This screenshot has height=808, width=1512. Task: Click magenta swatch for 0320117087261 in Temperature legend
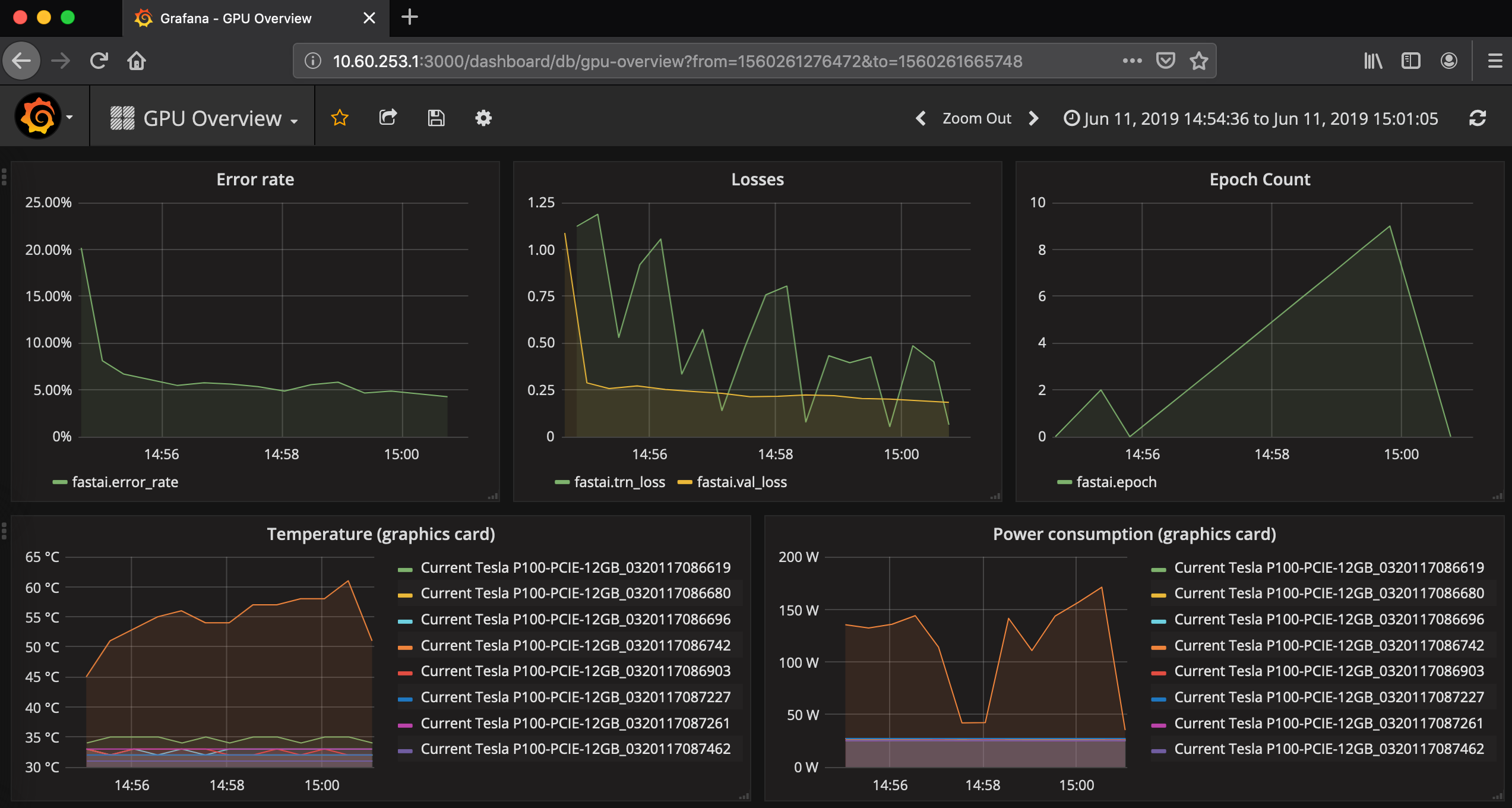pyautogui.click(x=405, y=725)
